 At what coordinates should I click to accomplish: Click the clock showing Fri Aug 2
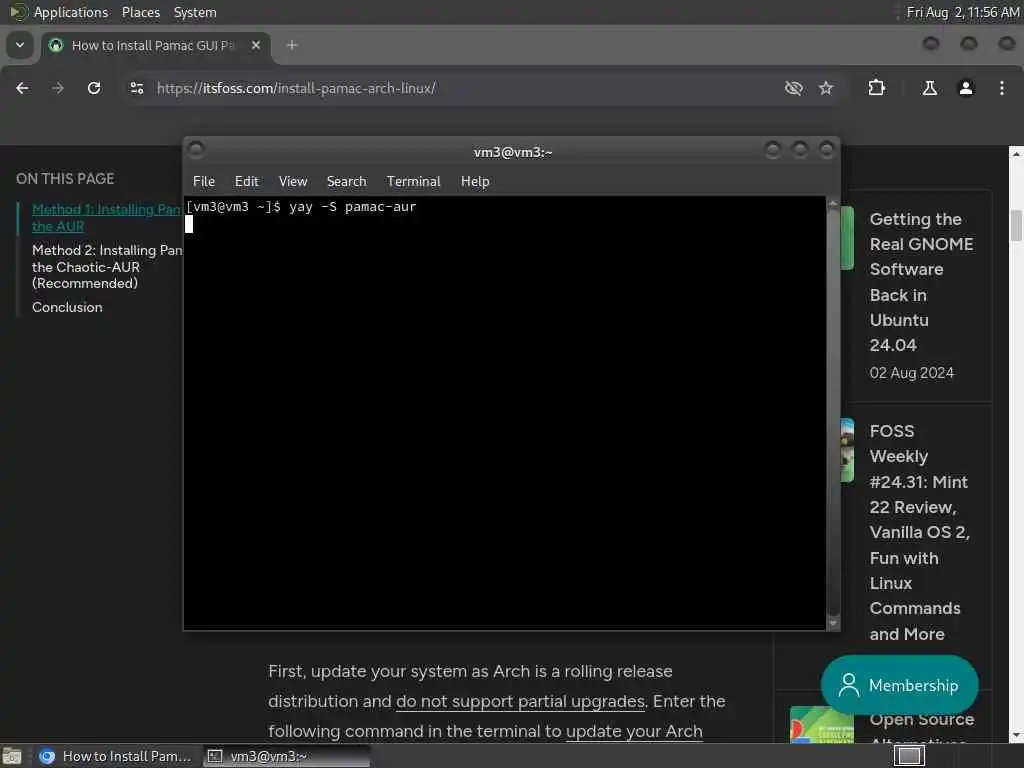963,12
